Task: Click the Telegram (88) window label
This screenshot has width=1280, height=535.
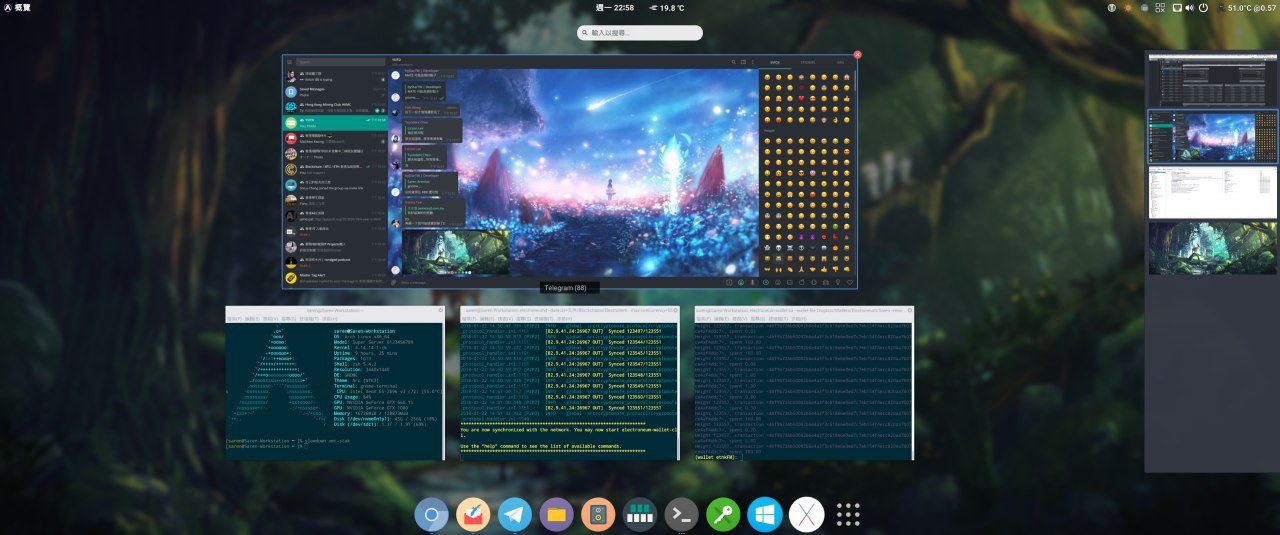Action: pos(569,288)
